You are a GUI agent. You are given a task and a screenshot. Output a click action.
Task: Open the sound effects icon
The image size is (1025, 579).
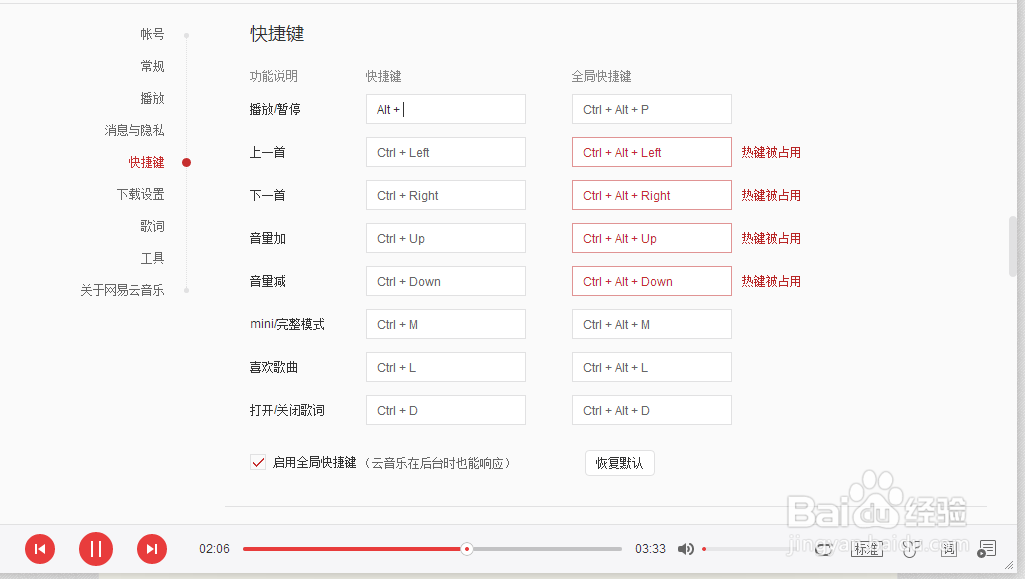[x=909, y=549]
